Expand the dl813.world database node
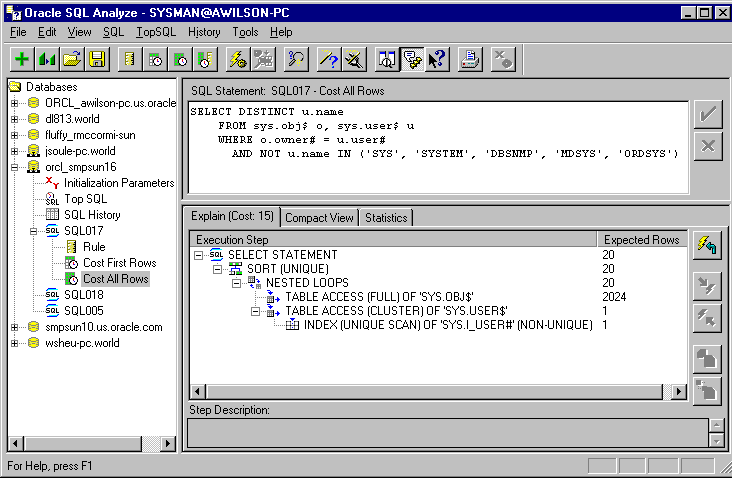Viewport: 732px width, 478px height. tap(14, 119)
